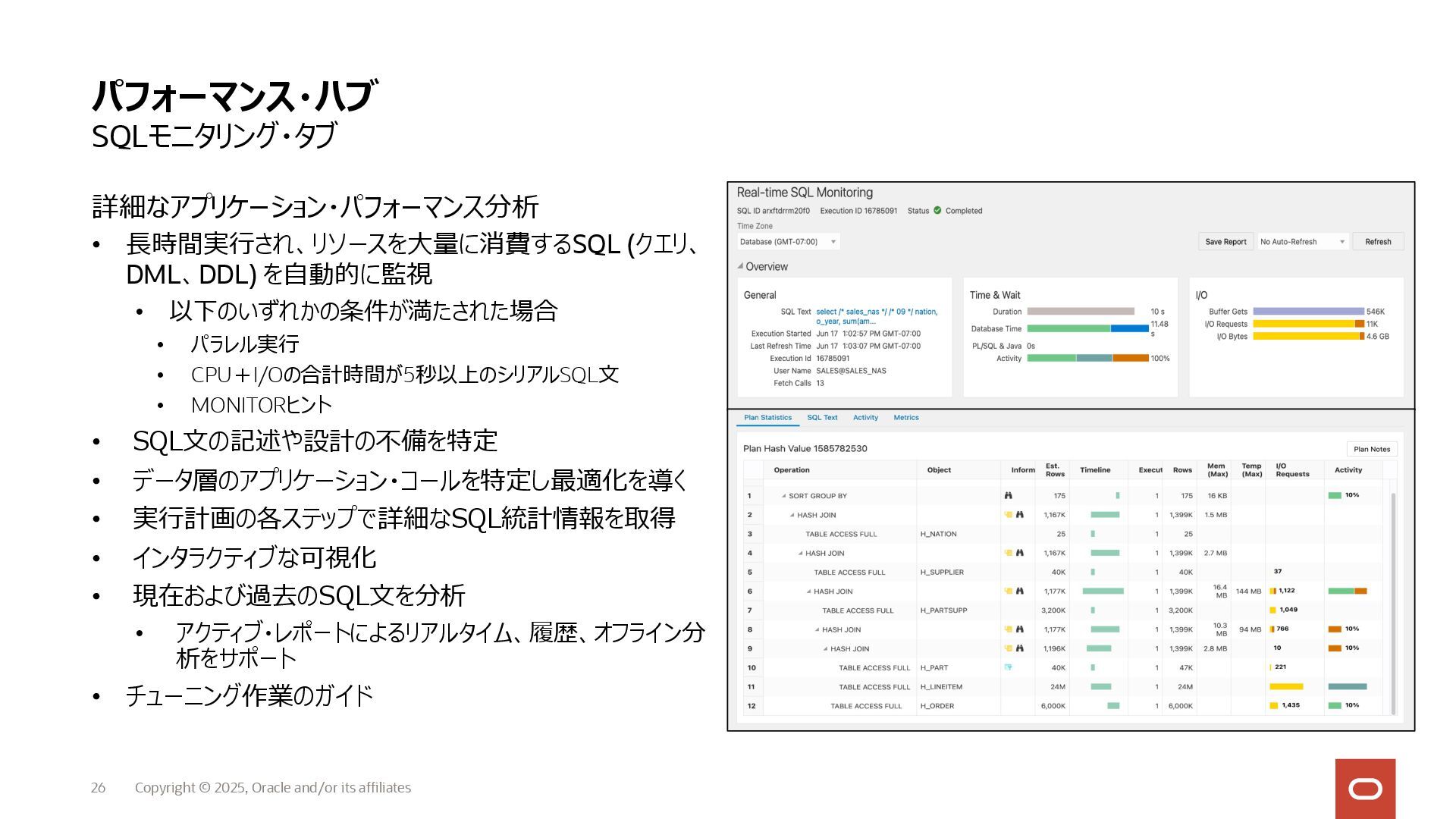
Task: Click binoculars icon in row 6 HASH JOIN
Action: pyautogui.click(x=1020, y=591)
